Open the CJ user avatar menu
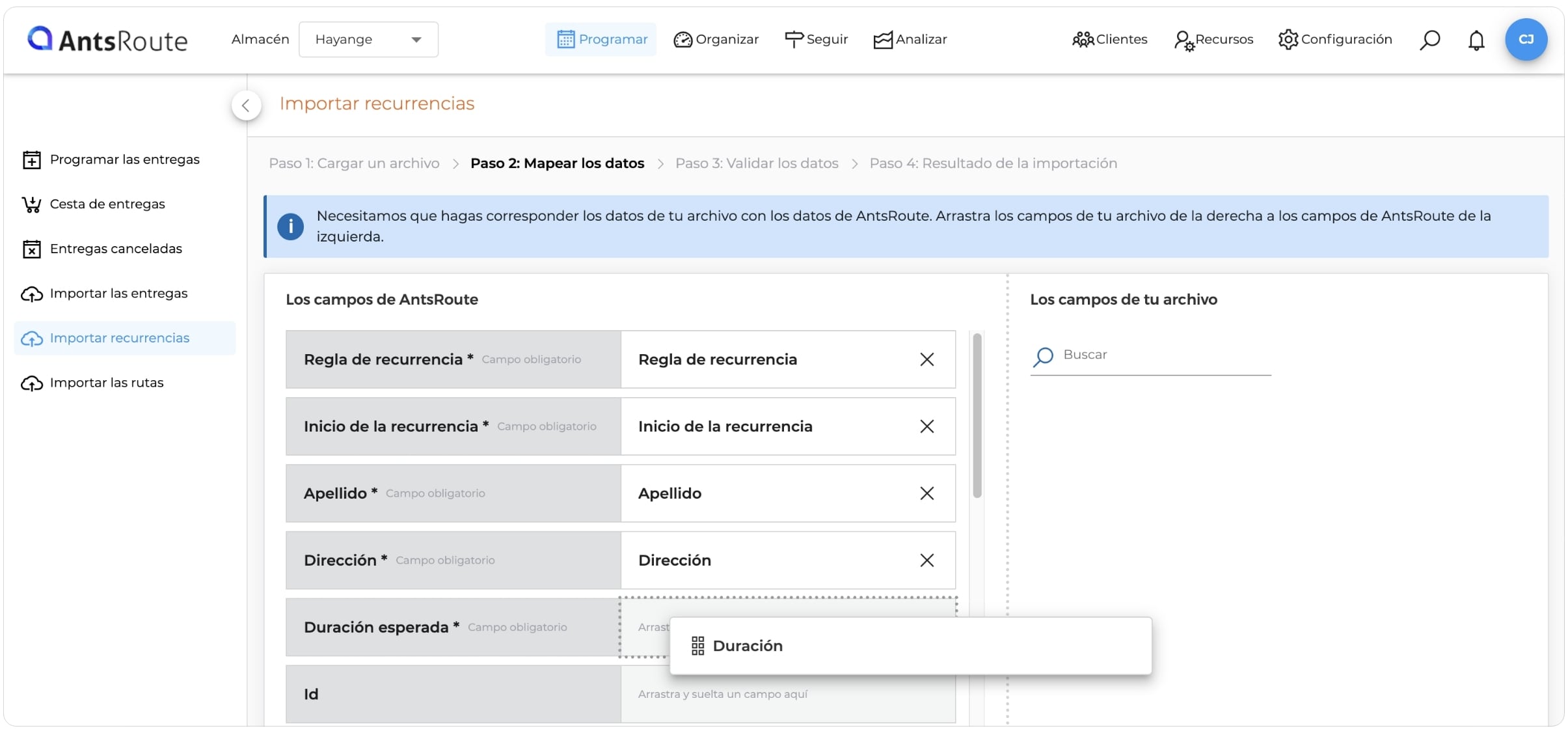The height and width of the screenshot is (733, 1568). (1526, 40)
